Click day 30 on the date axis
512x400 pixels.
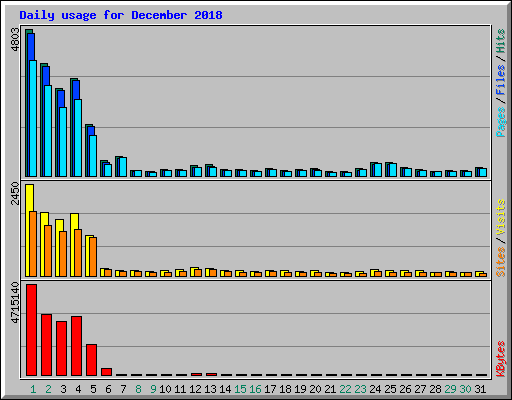click(465, 389)
